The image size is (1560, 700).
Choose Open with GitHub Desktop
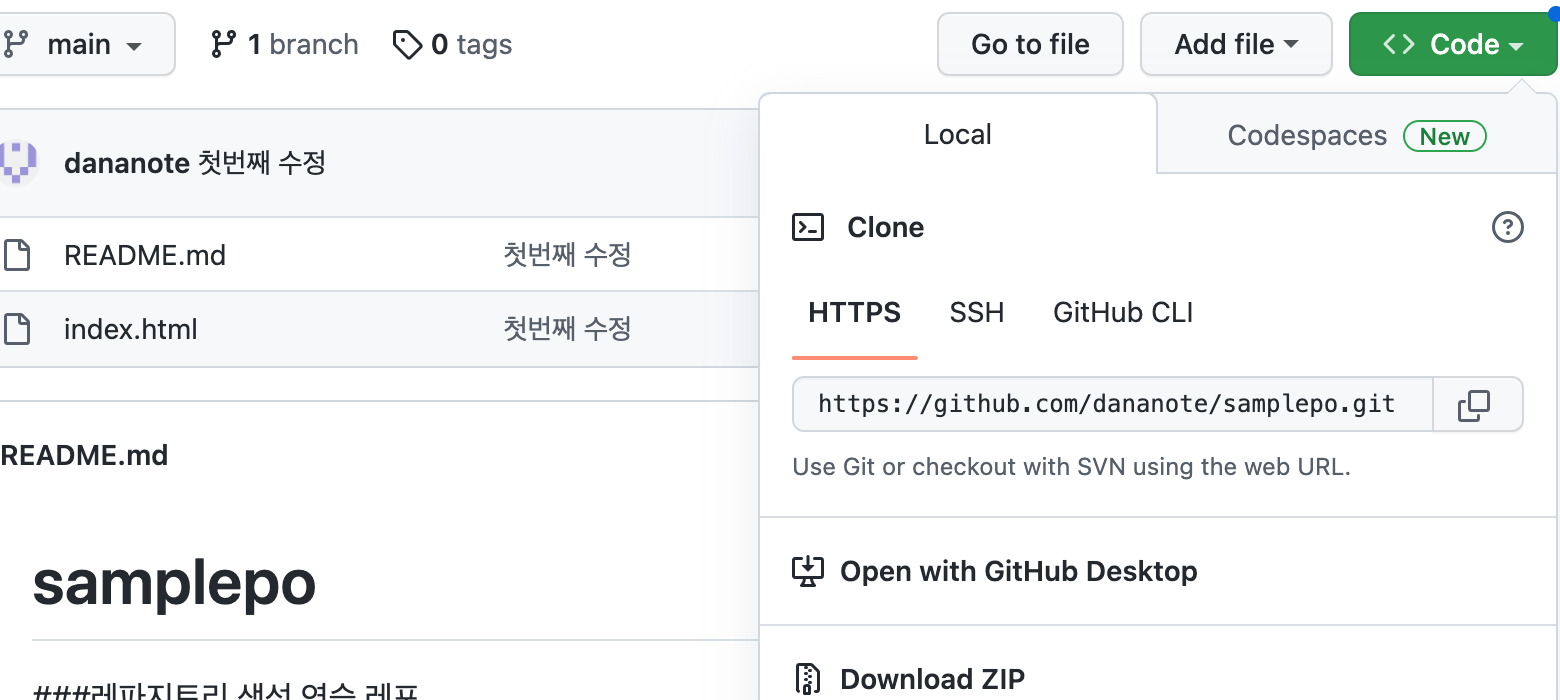coord(1018,571)
